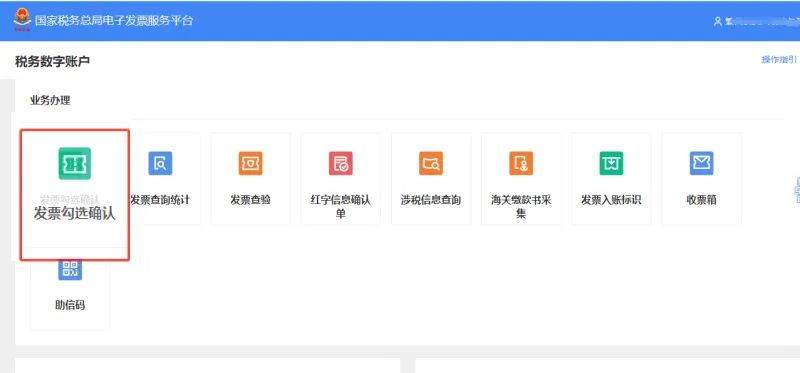The width and height of the screenshot is (800, 373).
Task: Click the 发票查询统计 label
Action: coord(160,200)
